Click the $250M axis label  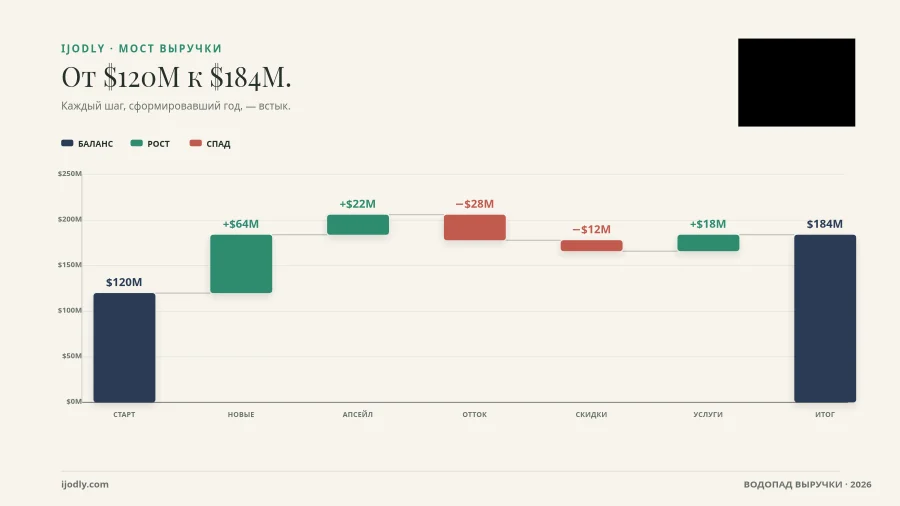(69, 173)
